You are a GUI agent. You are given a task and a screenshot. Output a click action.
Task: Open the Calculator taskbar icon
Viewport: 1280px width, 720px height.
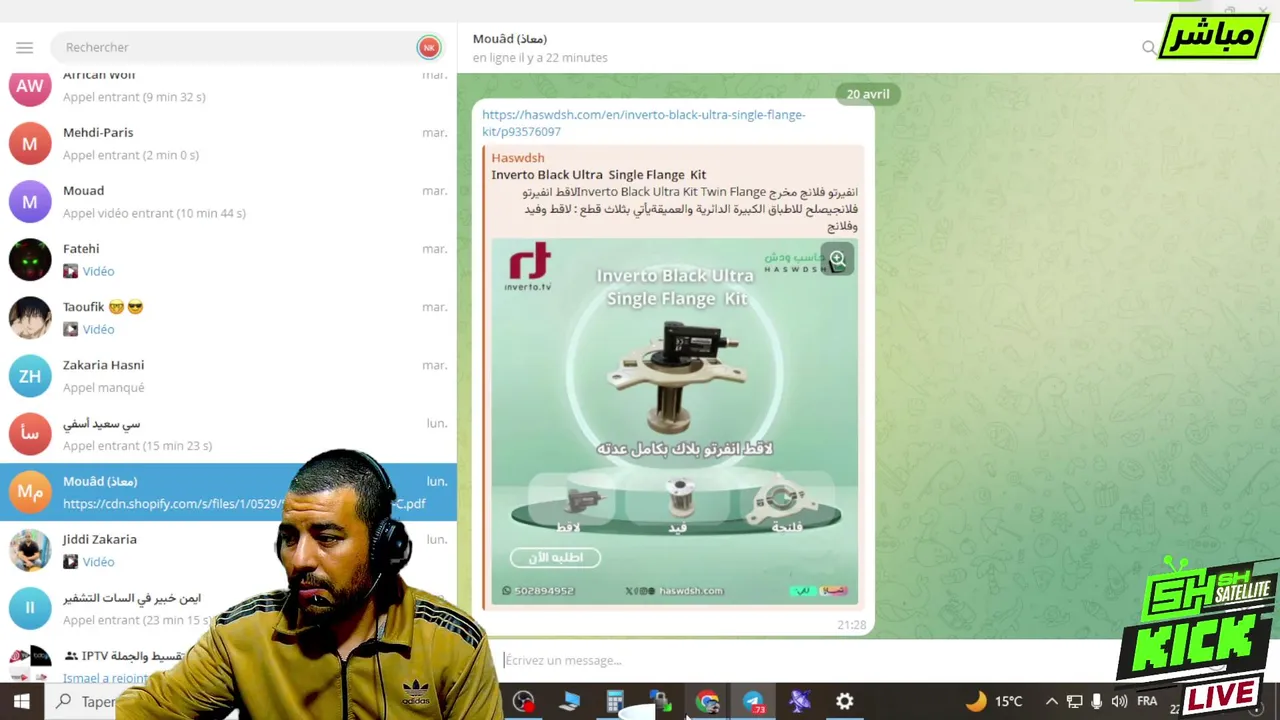(615, 701)
